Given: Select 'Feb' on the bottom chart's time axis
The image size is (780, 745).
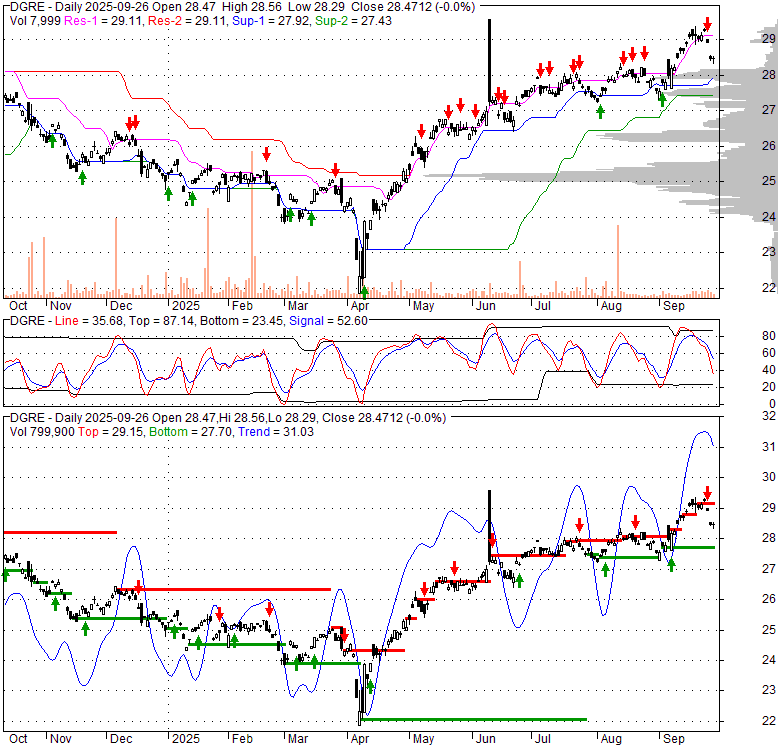Looking at the screenshot, I should pos(242,739).
